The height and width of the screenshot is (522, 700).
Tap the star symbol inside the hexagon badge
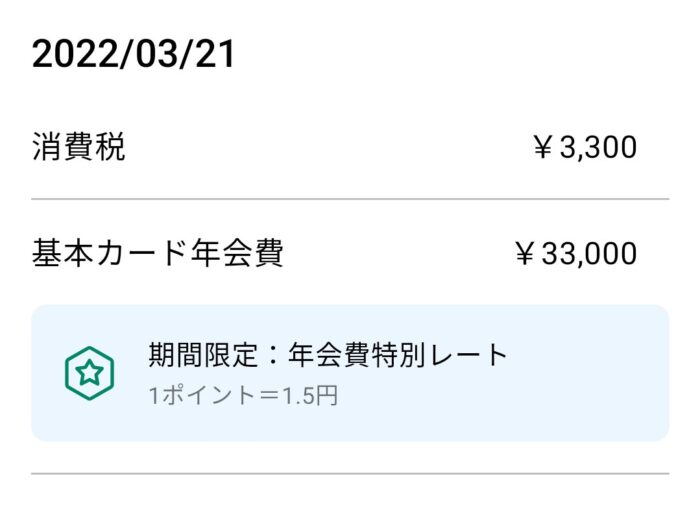coord(89,372)
